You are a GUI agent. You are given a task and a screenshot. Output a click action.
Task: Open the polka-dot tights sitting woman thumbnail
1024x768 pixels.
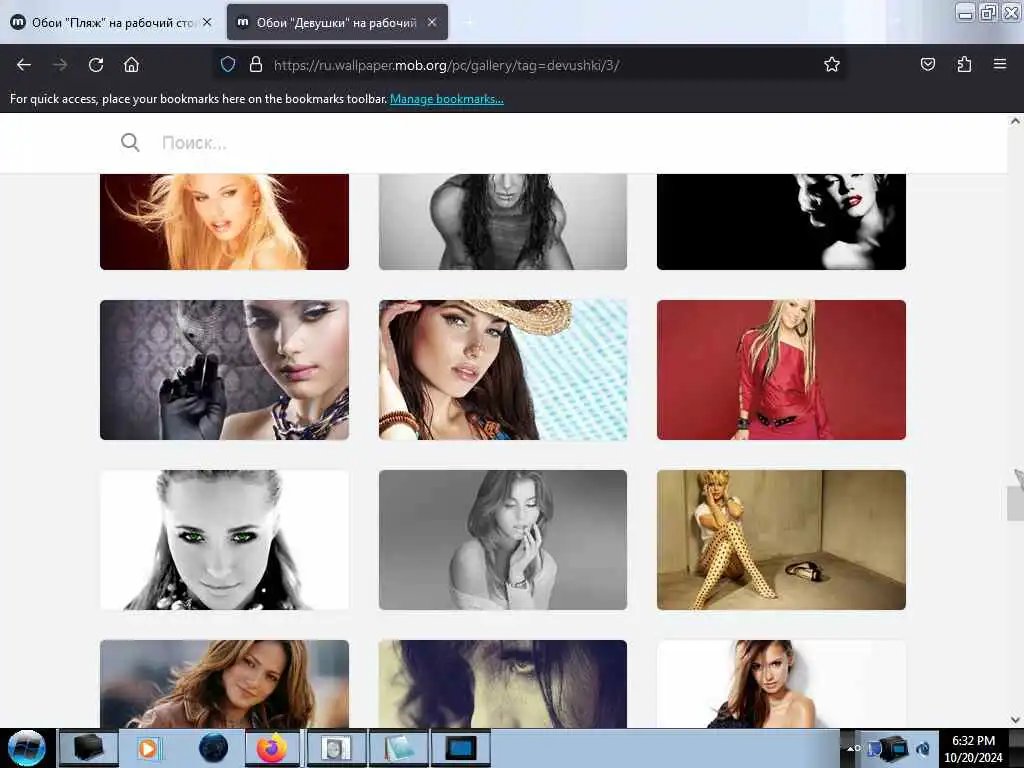(781, 539)
